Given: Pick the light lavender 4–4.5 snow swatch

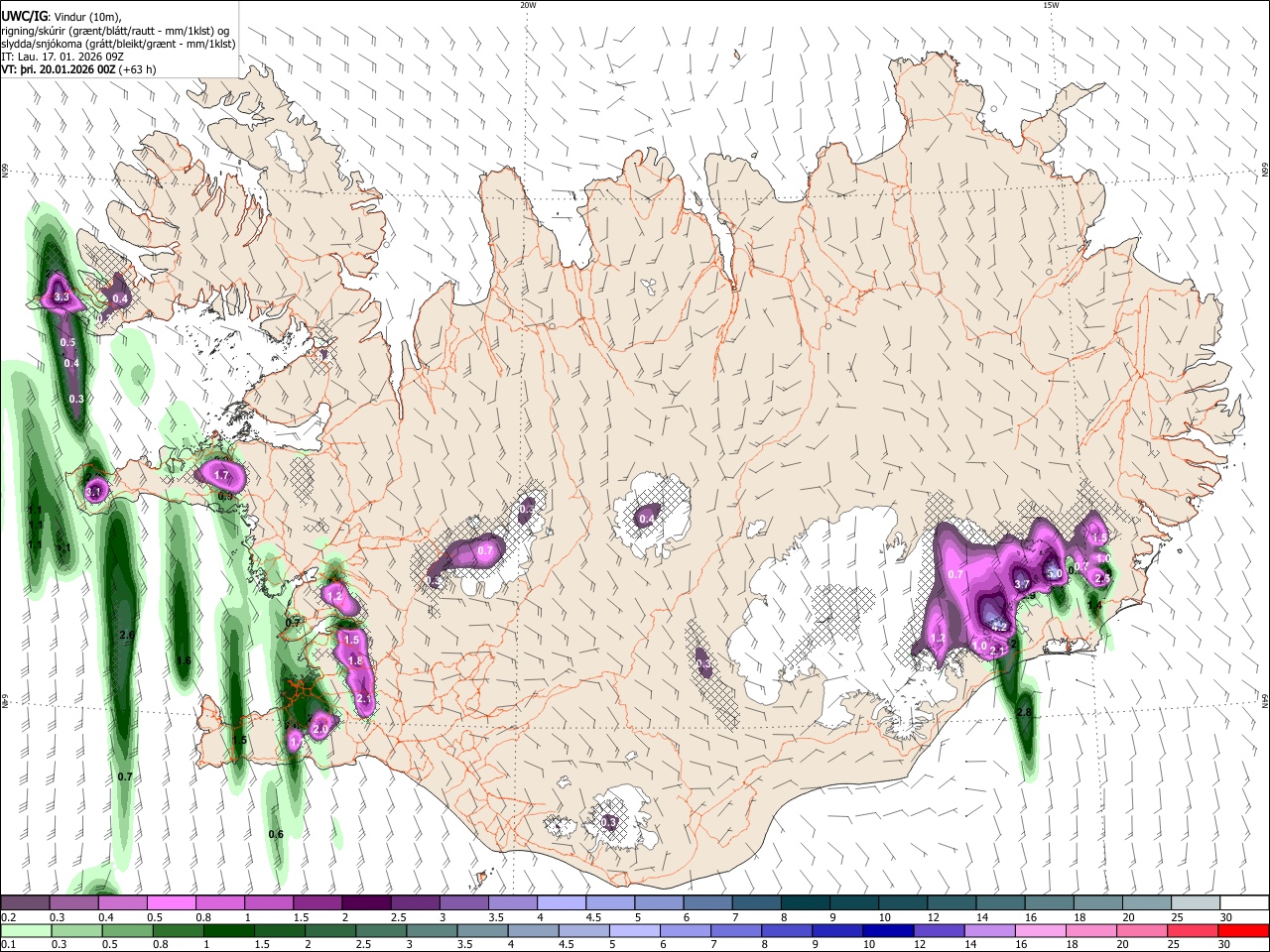Looking at the screenshot, I should coord(560,902).
